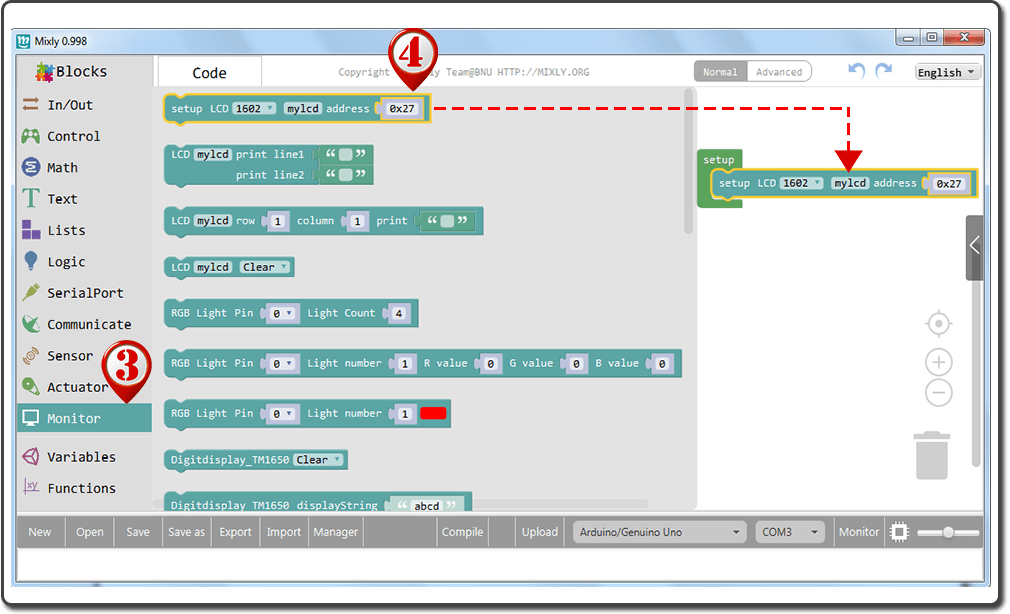Click the Compile button

462,532
